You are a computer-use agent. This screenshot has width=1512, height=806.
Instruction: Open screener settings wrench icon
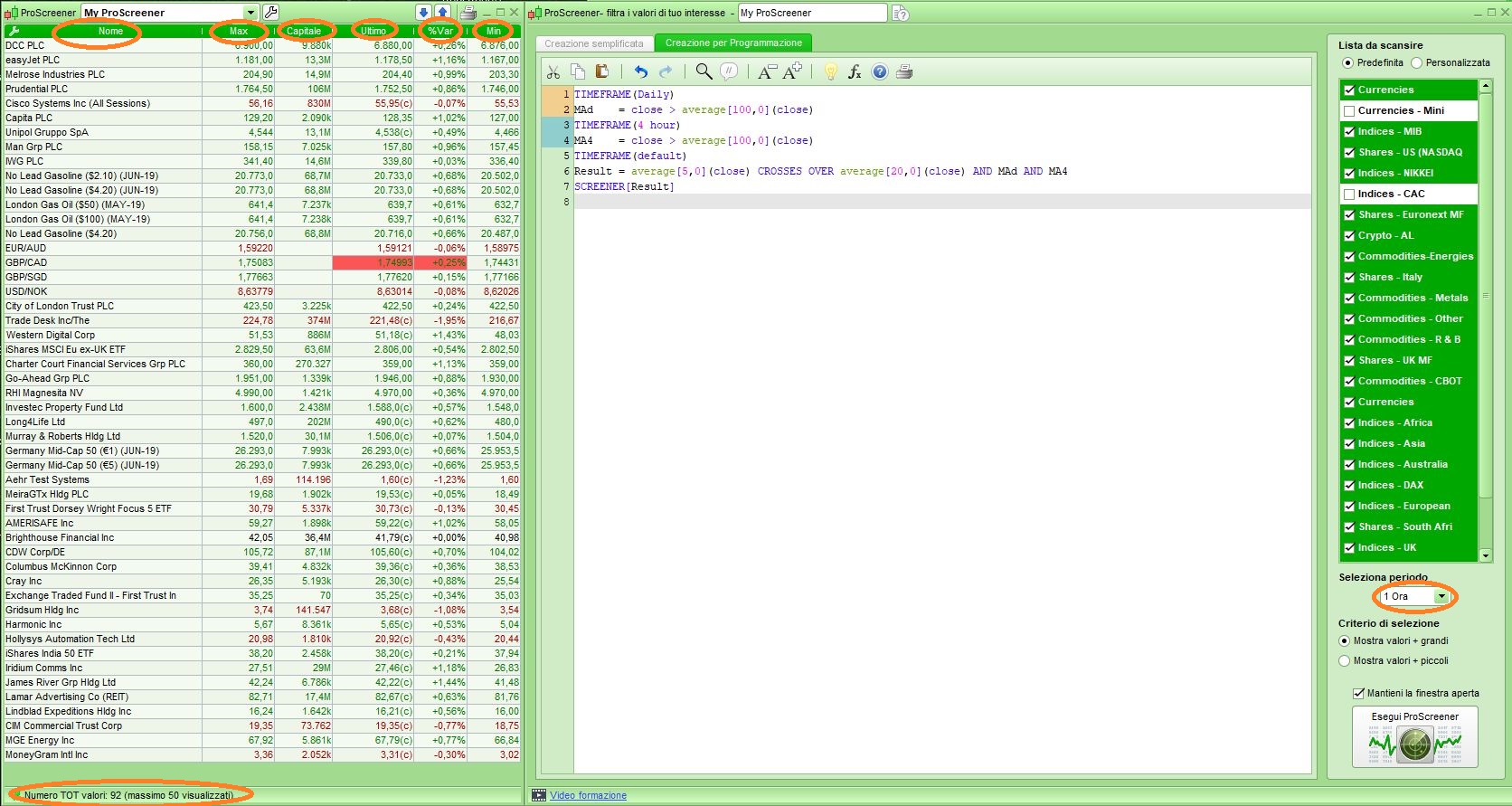pos(270,13)
